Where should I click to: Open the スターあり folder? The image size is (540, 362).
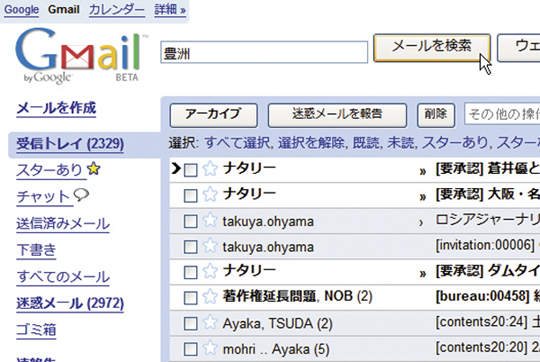click(50, 170)
